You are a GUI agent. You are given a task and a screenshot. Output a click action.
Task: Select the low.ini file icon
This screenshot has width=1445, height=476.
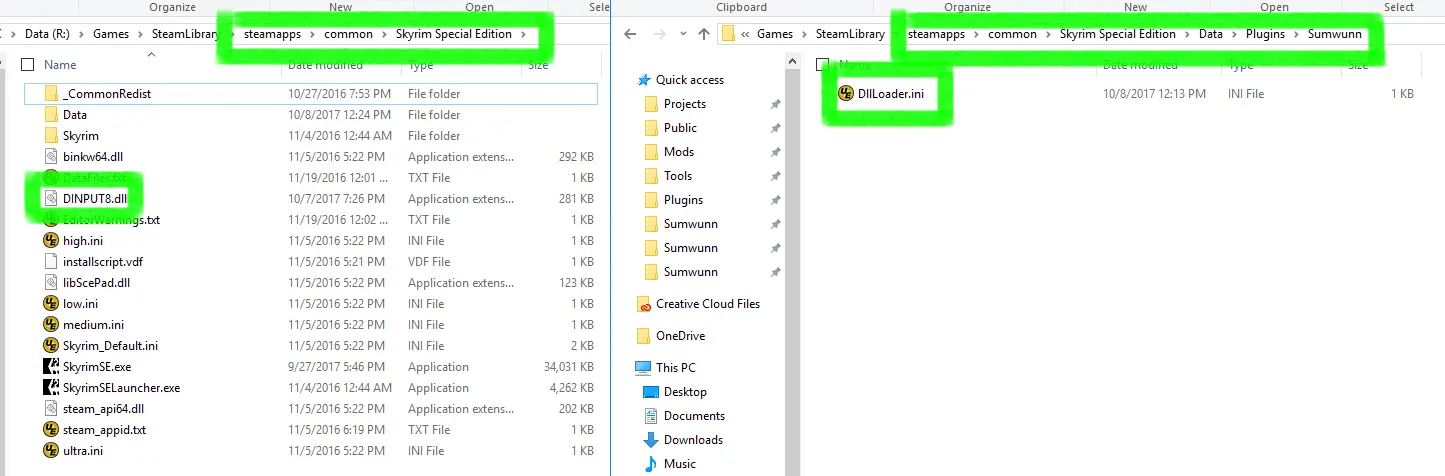(52, 303)
